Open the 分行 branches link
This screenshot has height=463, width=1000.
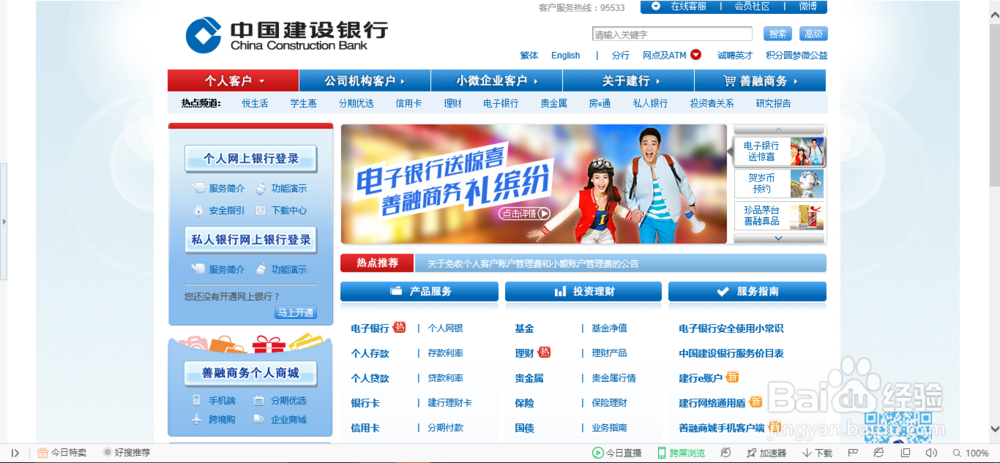[x=620, y=55]
